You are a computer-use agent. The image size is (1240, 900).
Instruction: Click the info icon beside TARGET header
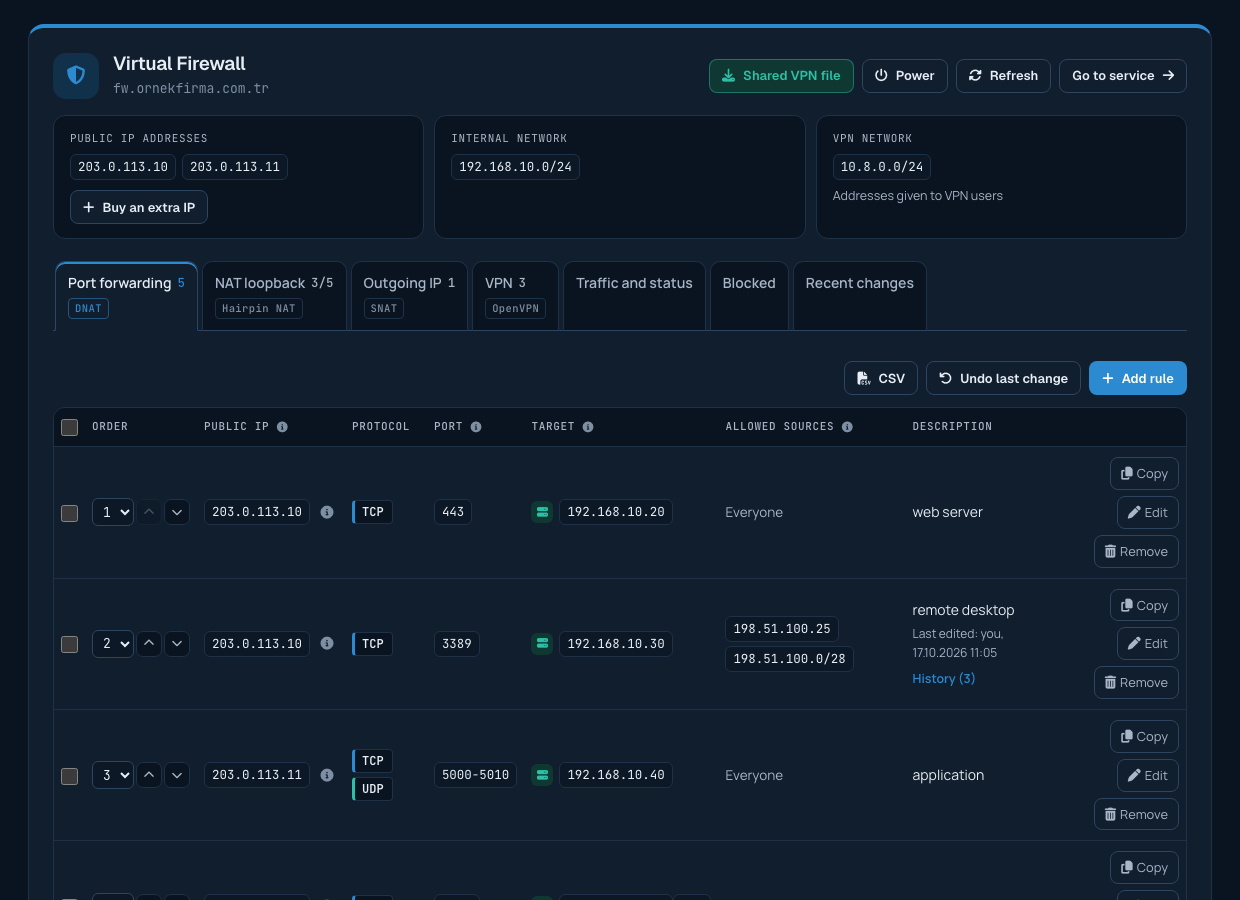588,427
